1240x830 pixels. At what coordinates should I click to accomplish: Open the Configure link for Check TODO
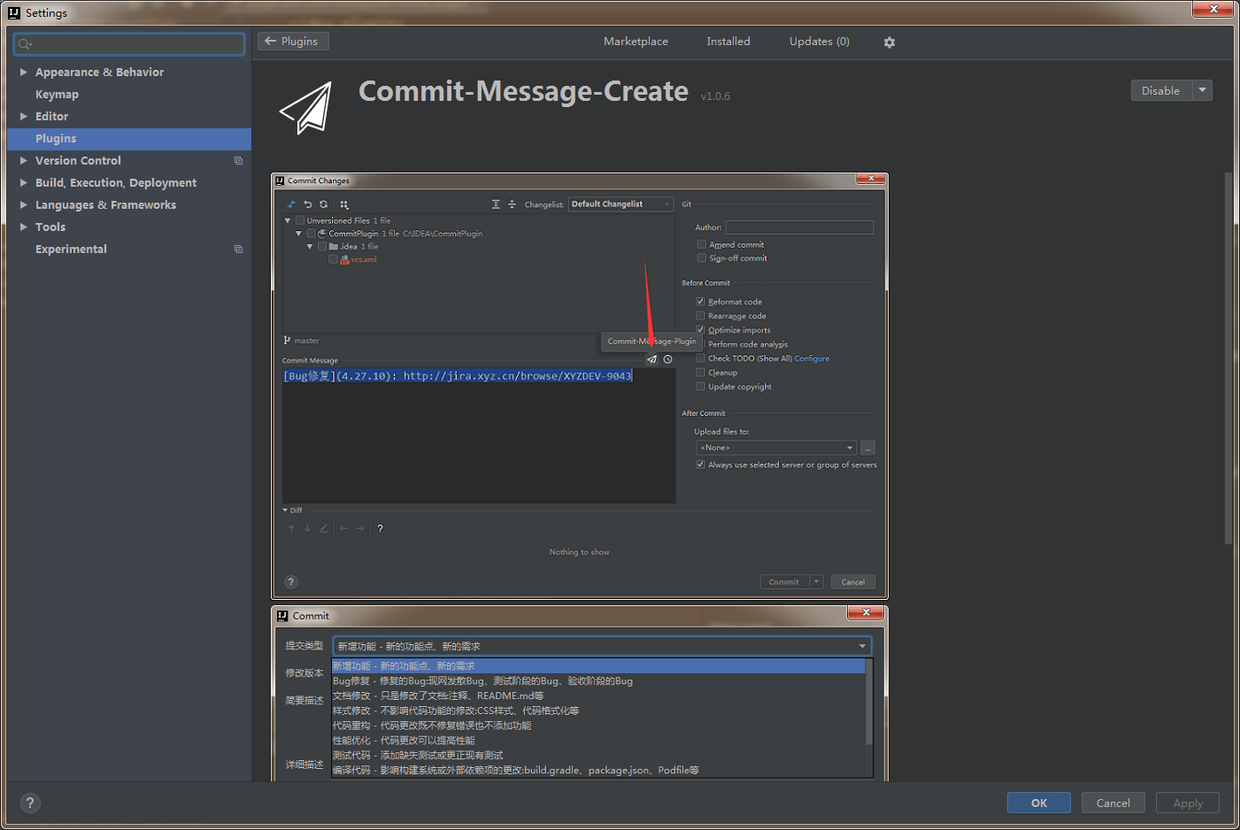812,358
